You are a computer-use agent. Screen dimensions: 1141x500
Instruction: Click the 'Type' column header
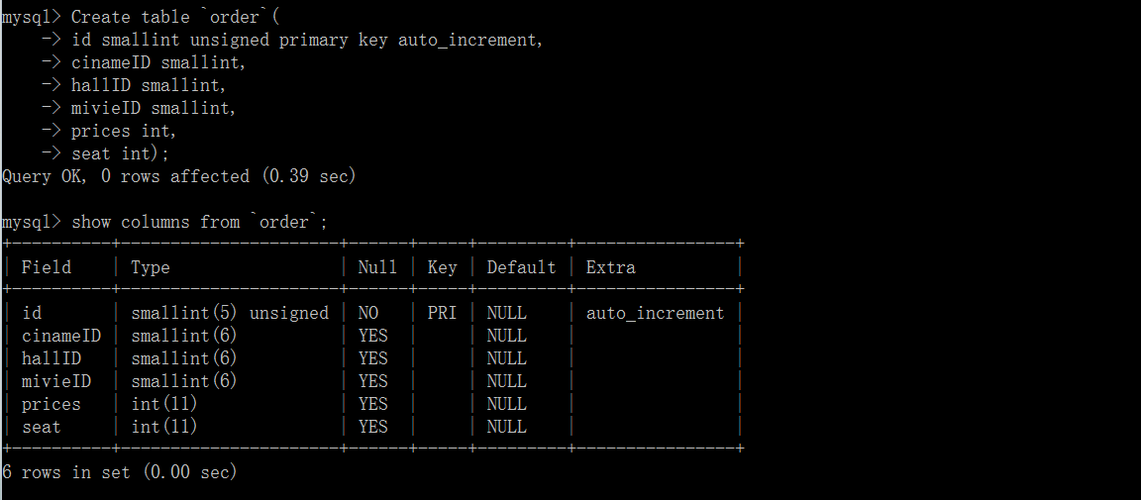[150, 267]
